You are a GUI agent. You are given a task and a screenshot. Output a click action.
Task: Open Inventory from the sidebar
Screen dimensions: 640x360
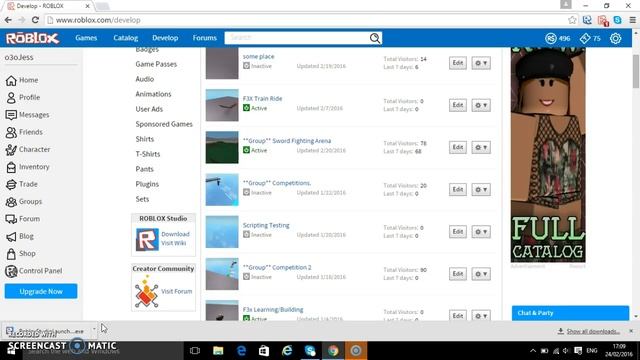click(x=27, y=167)
